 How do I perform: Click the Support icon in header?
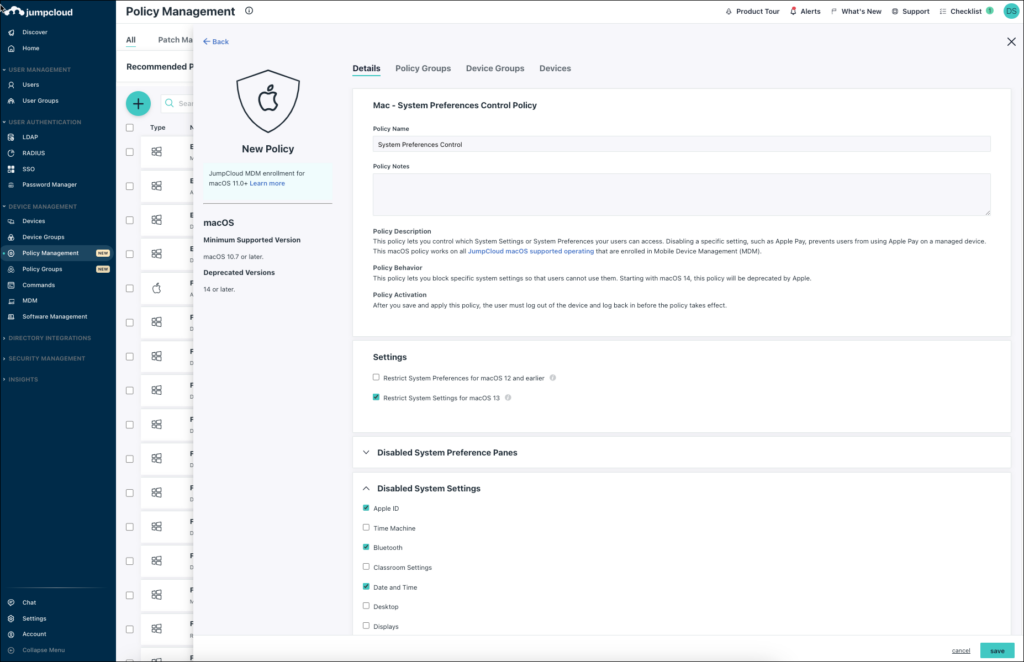[x=895, y=11]
